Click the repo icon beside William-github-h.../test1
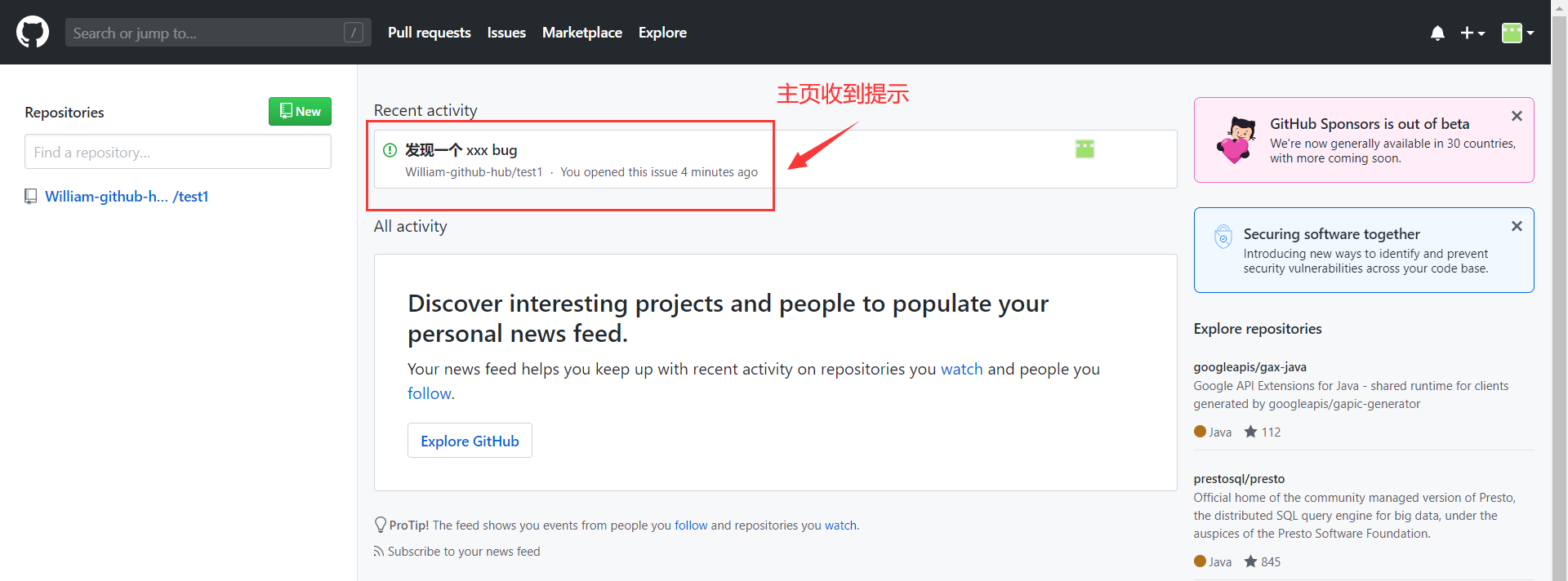This screenshot has width=1568, height=581. tap(31, 197)
